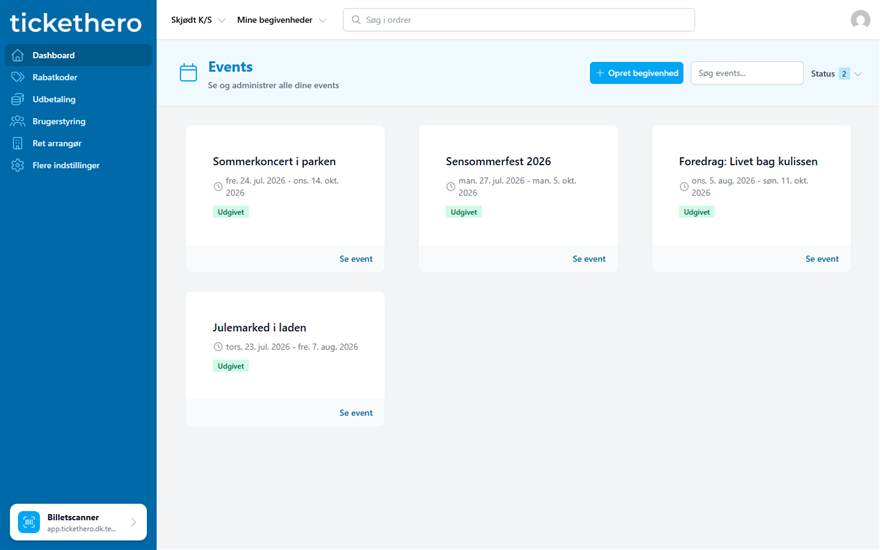Click the clock icon on Foredrag card

click(x=684, y=186)
